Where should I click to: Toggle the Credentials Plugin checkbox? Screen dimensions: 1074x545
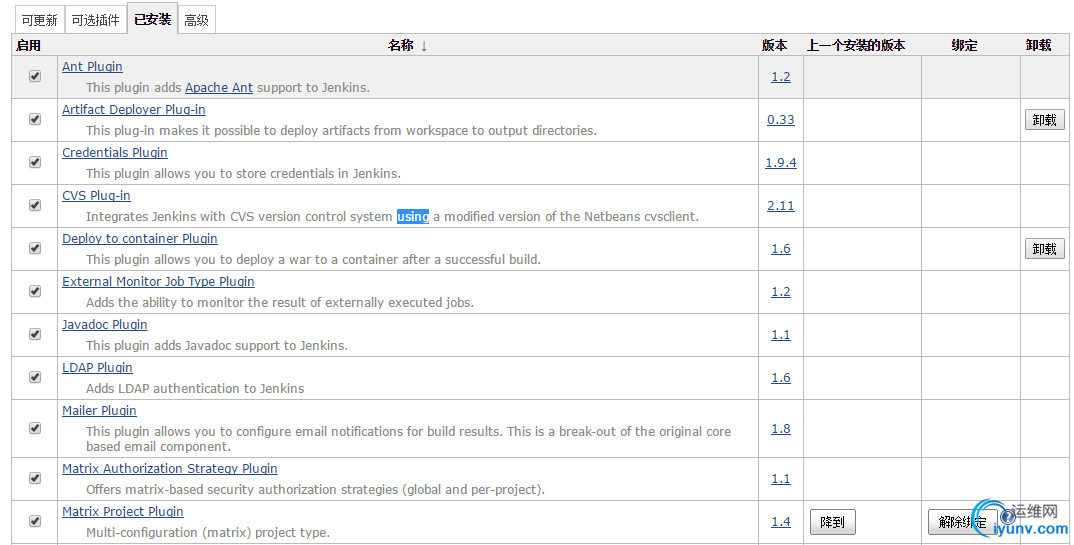pos(35,162)
